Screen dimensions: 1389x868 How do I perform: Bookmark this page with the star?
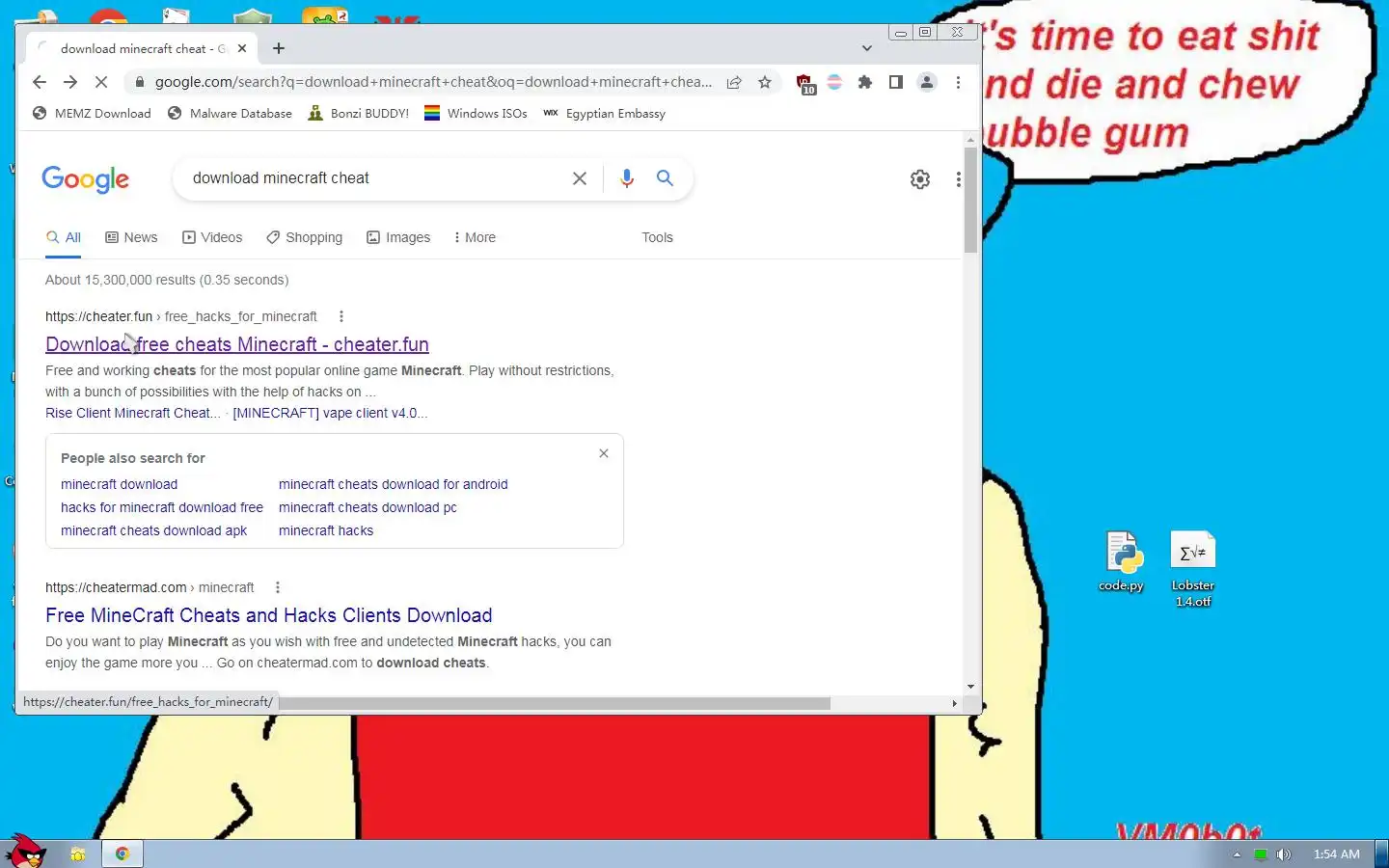pos(765,82)
